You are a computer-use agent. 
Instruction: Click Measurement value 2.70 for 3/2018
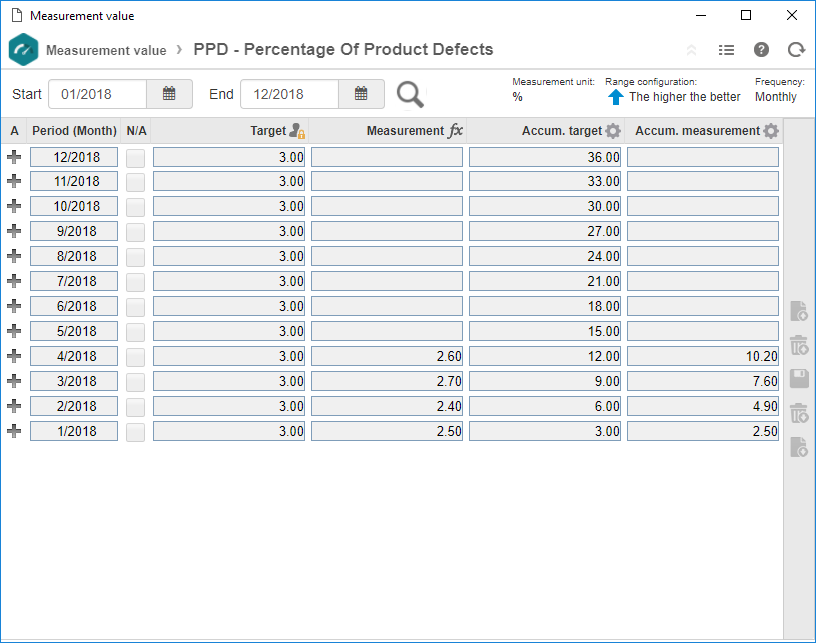click(387, 381)
